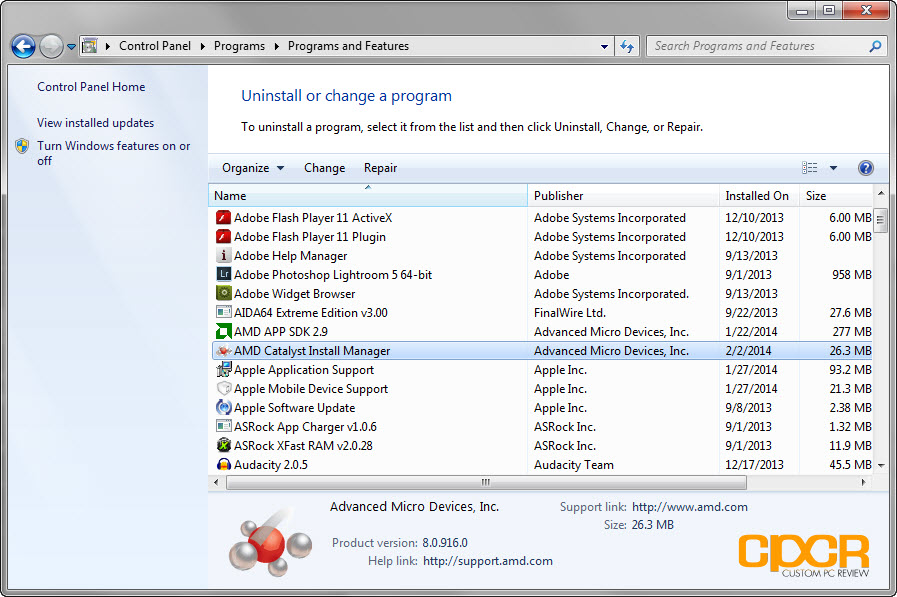Click the Audacity headphones icon
897x597 pixels.
point(223,464)
